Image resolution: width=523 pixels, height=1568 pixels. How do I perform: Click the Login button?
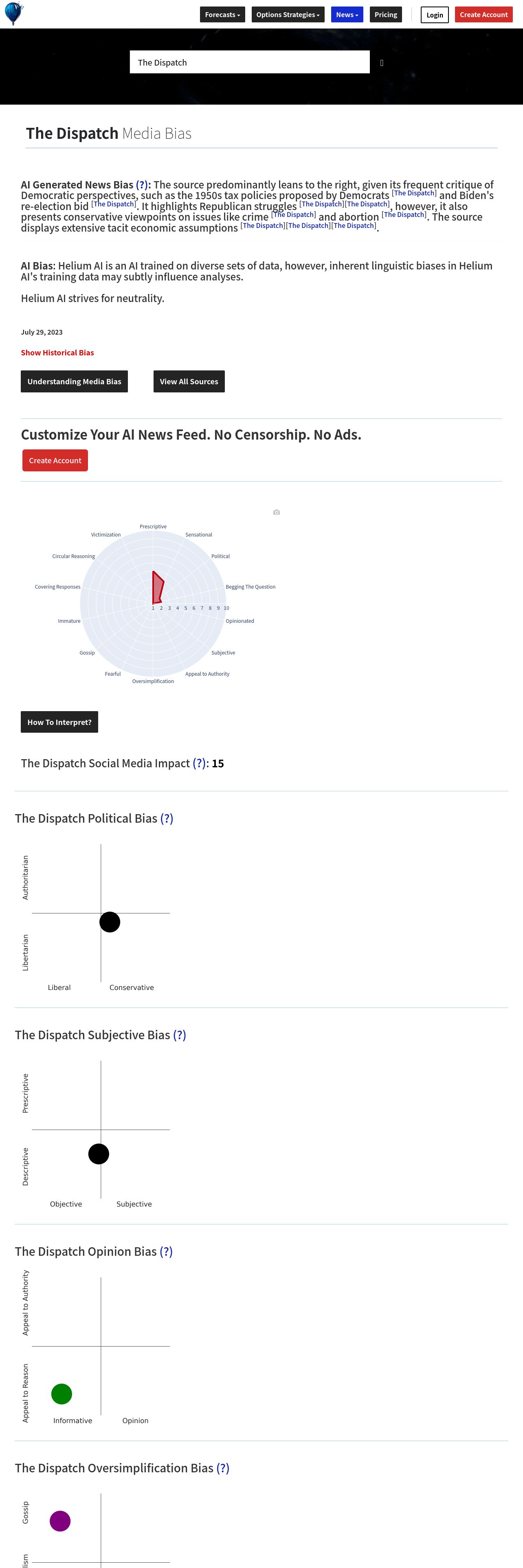pyautogui.click(x=435, y=15)
